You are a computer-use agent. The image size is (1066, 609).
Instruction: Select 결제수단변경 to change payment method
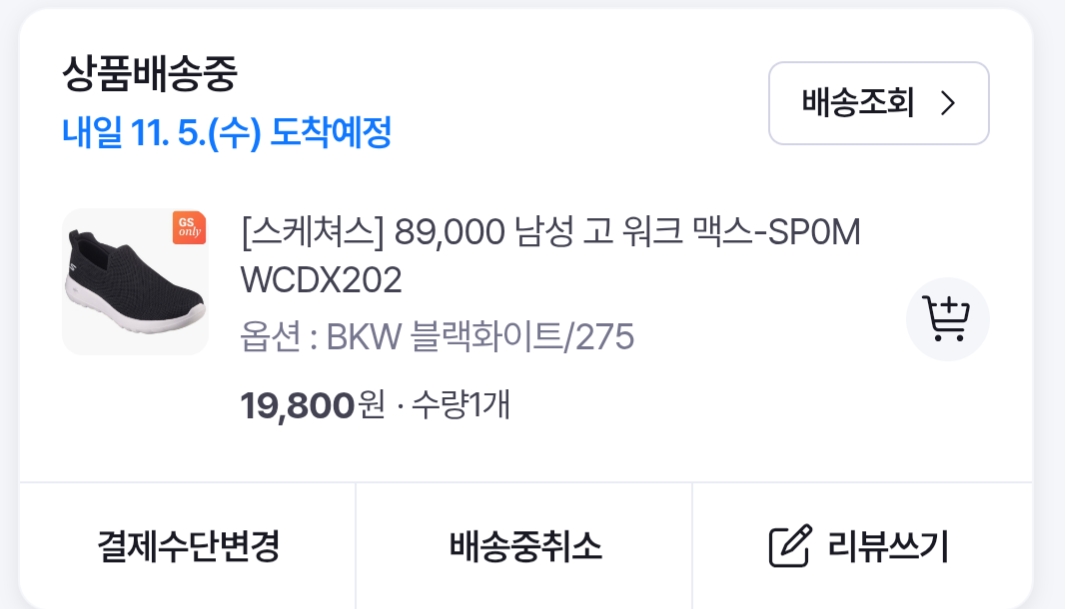(x=188, y=546)
